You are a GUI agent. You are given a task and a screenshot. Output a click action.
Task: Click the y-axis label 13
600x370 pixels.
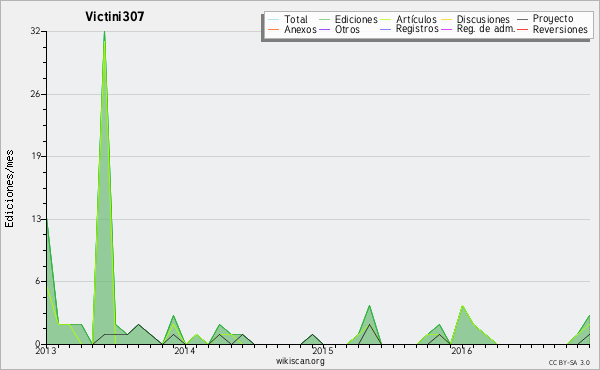pyautogui.click(x=36, y=219)
